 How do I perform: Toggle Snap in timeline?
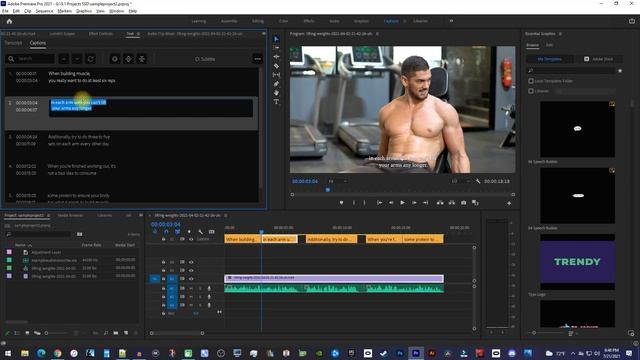(x=166, y=231)
